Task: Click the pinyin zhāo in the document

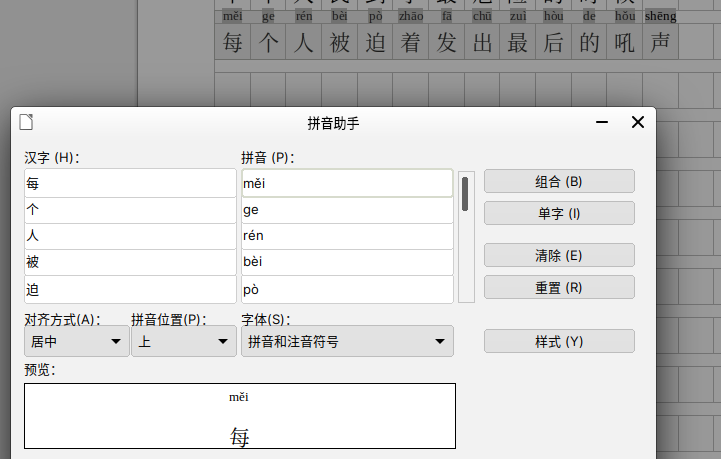Action: point(411,16)
